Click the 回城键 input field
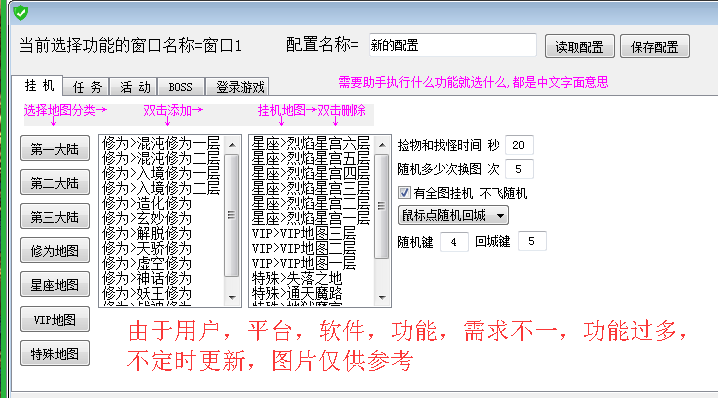 coord(532,241)
